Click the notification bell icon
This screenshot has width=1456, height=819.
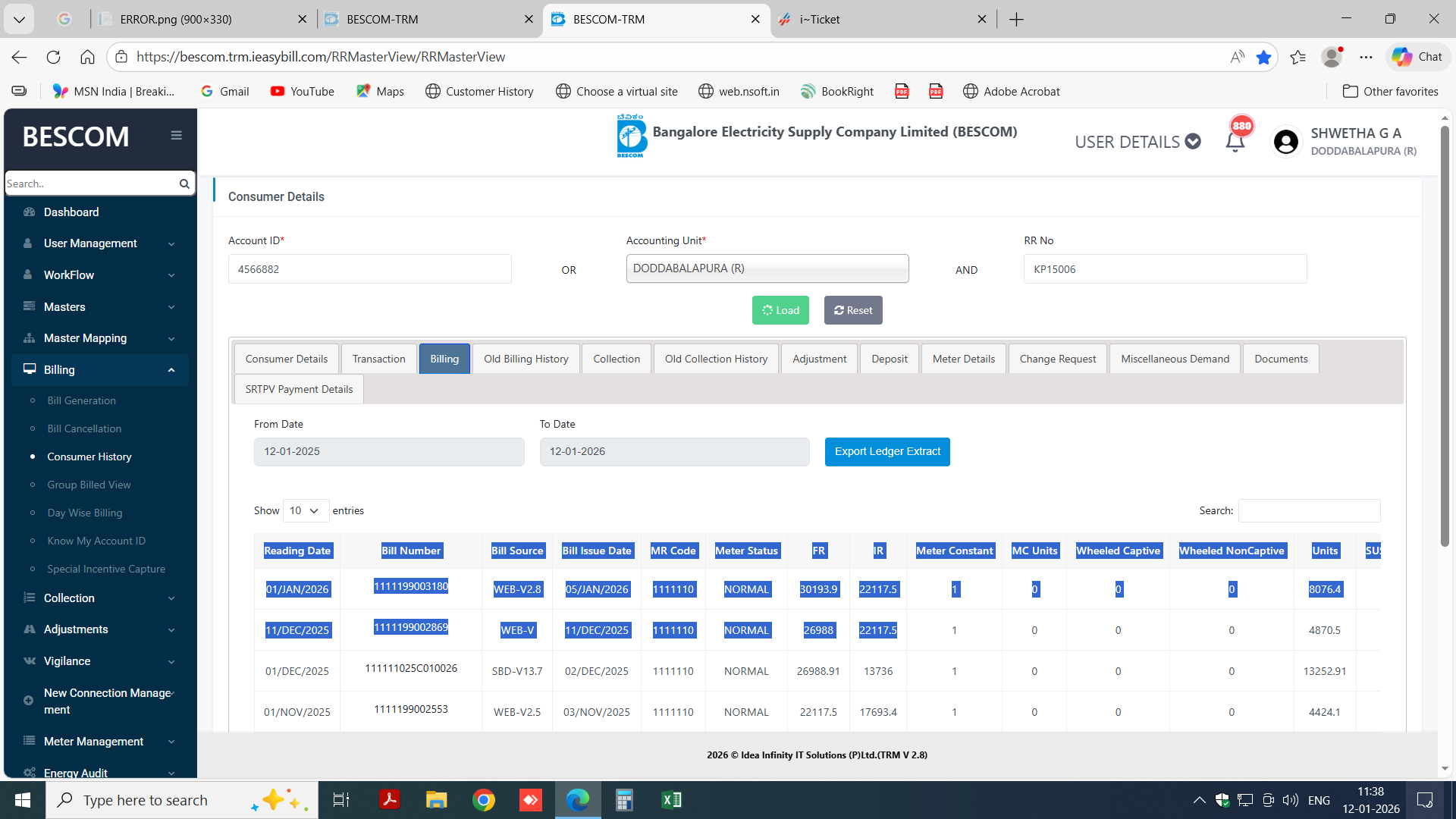[x=1235, y=141]
